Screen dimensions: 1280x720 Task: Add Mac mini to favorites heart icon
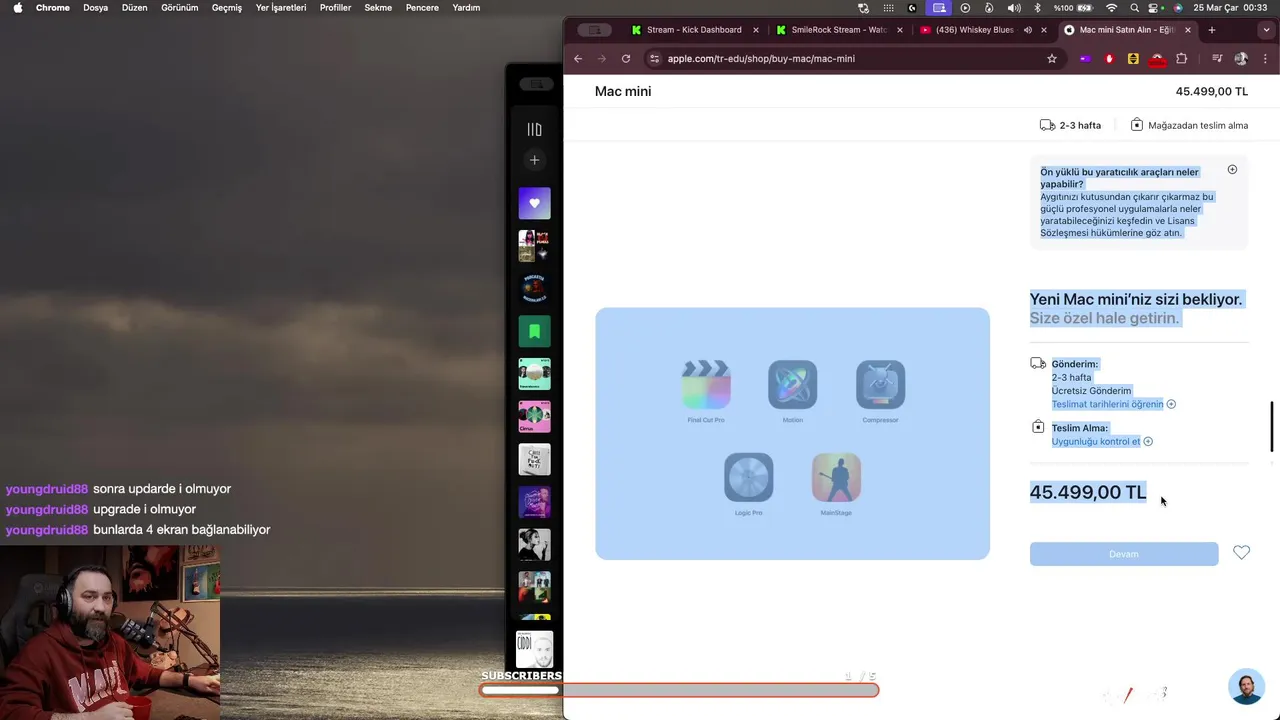click(1241, 553)
